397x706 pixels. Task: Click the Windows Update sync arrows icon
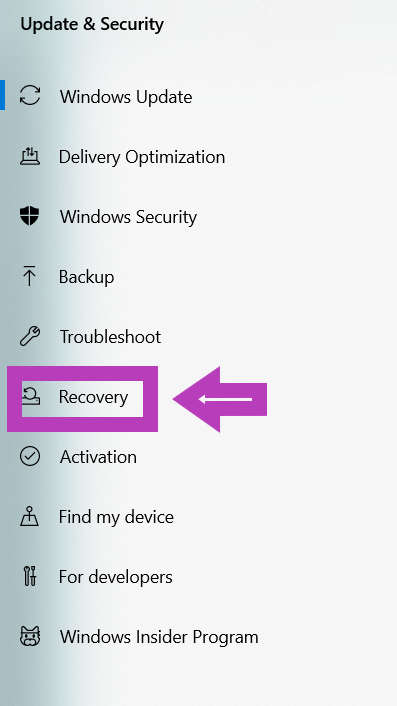point(30,96)
